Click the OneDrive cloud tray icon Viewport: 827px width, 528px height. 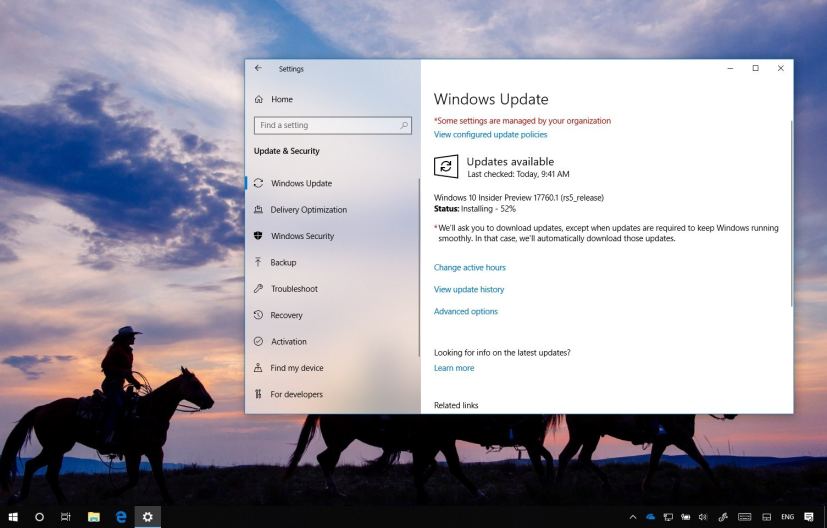(650, 517)
